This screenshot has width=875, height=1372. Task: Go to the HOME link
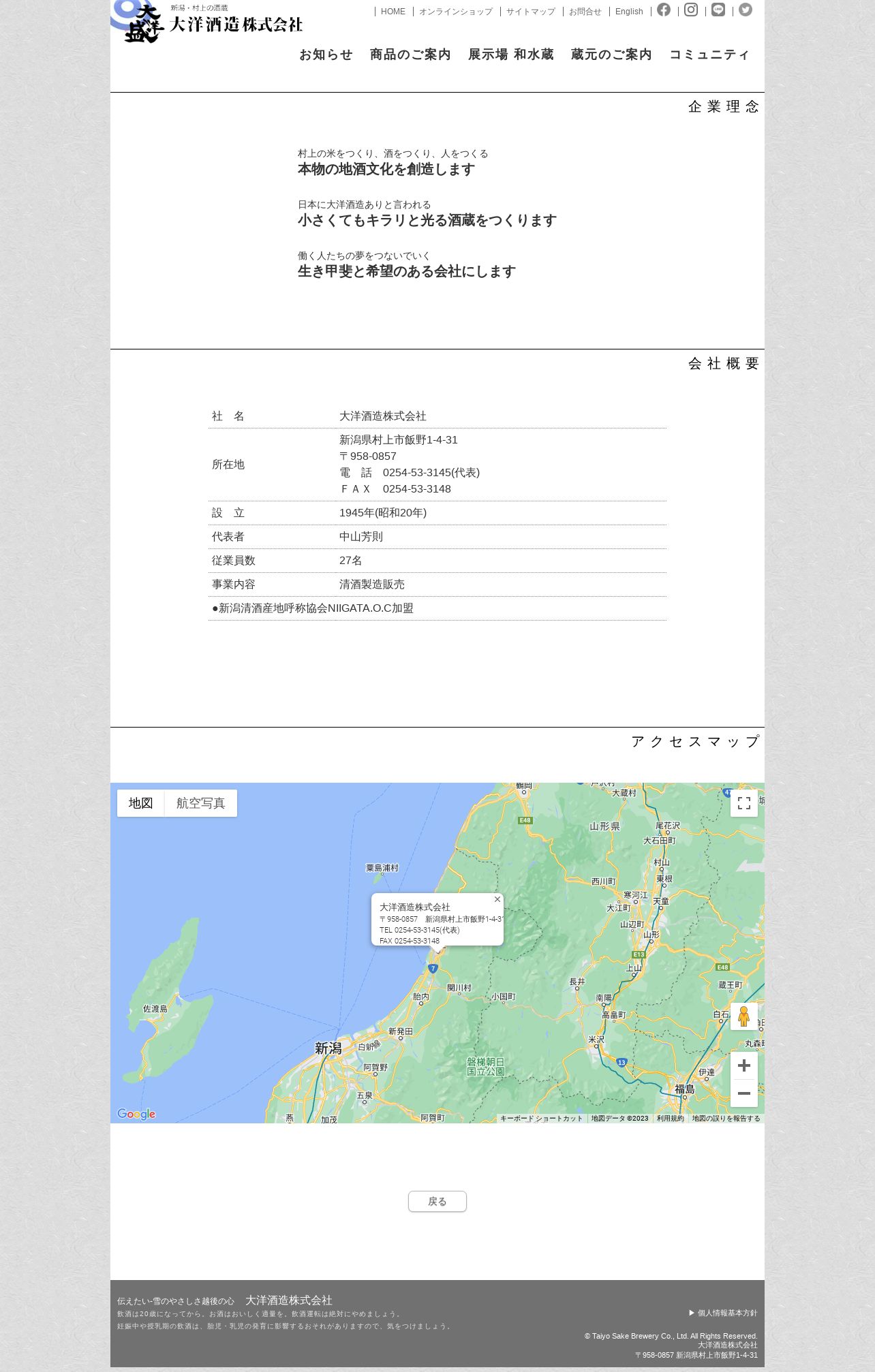393,12
